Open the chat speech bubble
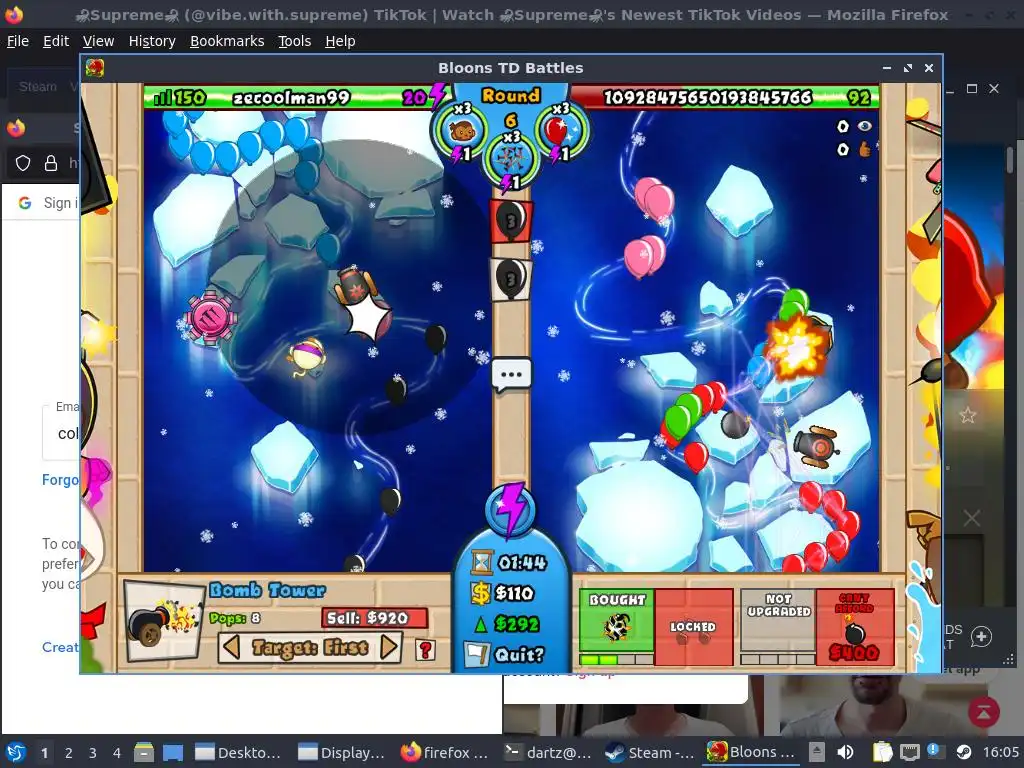This screenshot has height=768, width=1024. (x=511, y=375)
